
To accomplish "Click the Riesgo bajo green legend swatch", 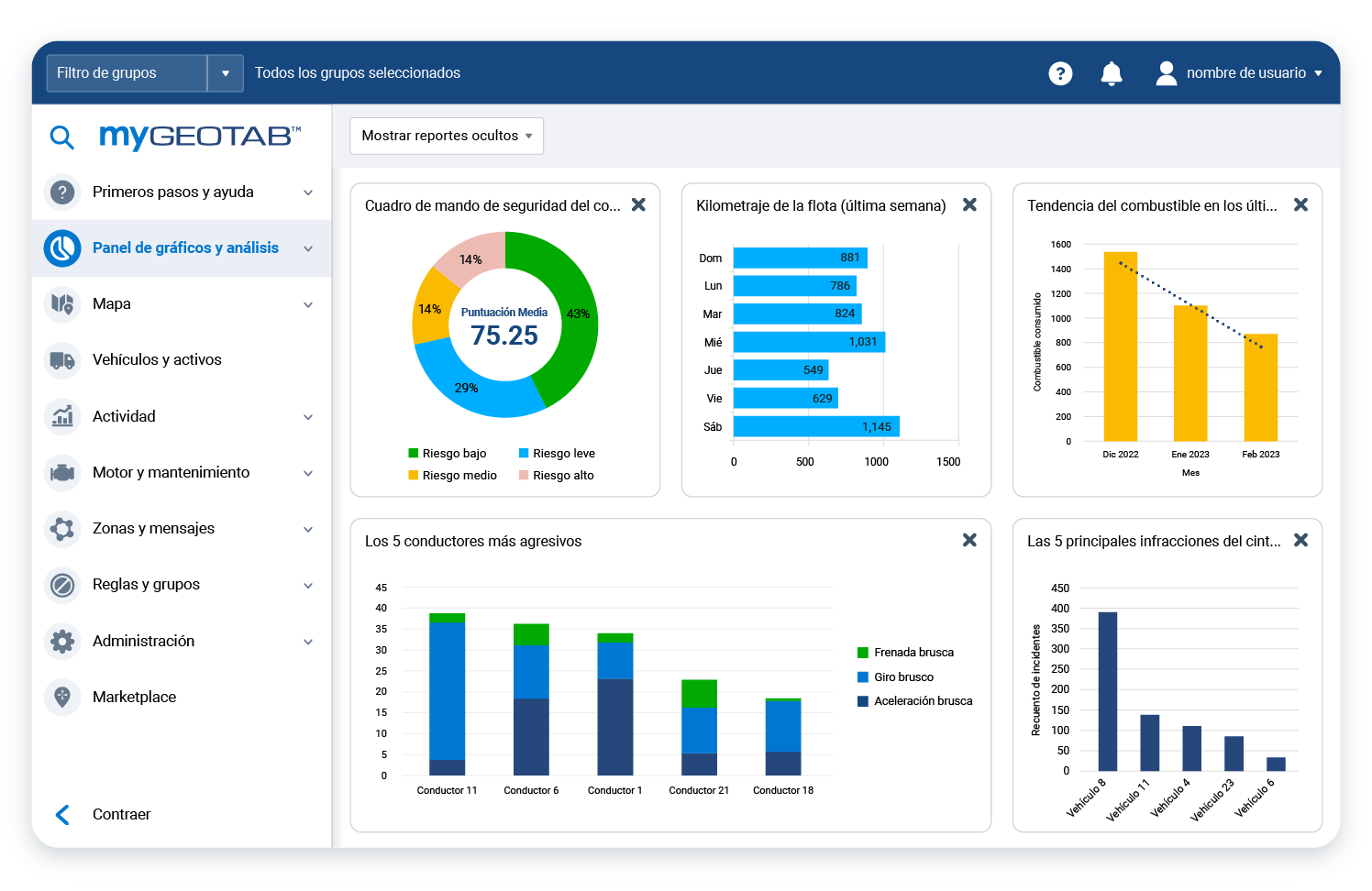I will pyautogui.click(x=412, y=453).
